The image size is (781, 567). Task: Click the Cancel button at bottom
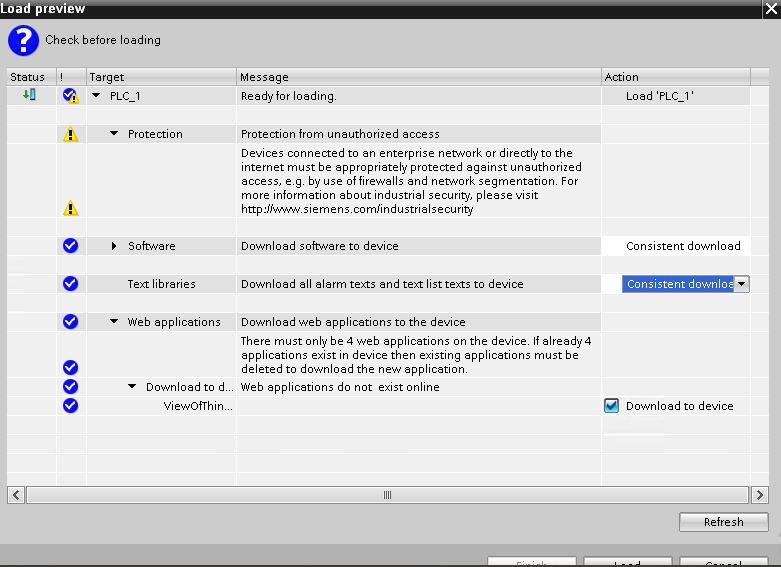coord(724,562)
